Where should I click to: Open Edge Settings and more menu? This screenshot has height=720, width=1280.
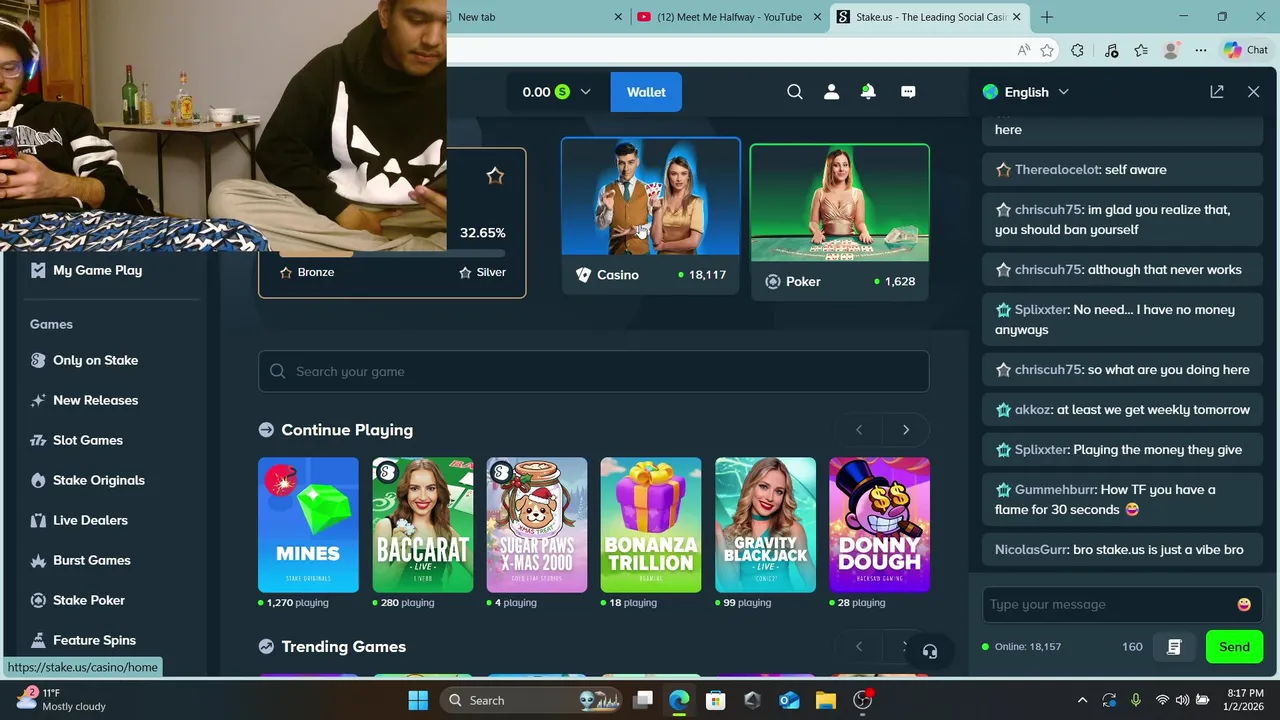[x=1200, y=50]
